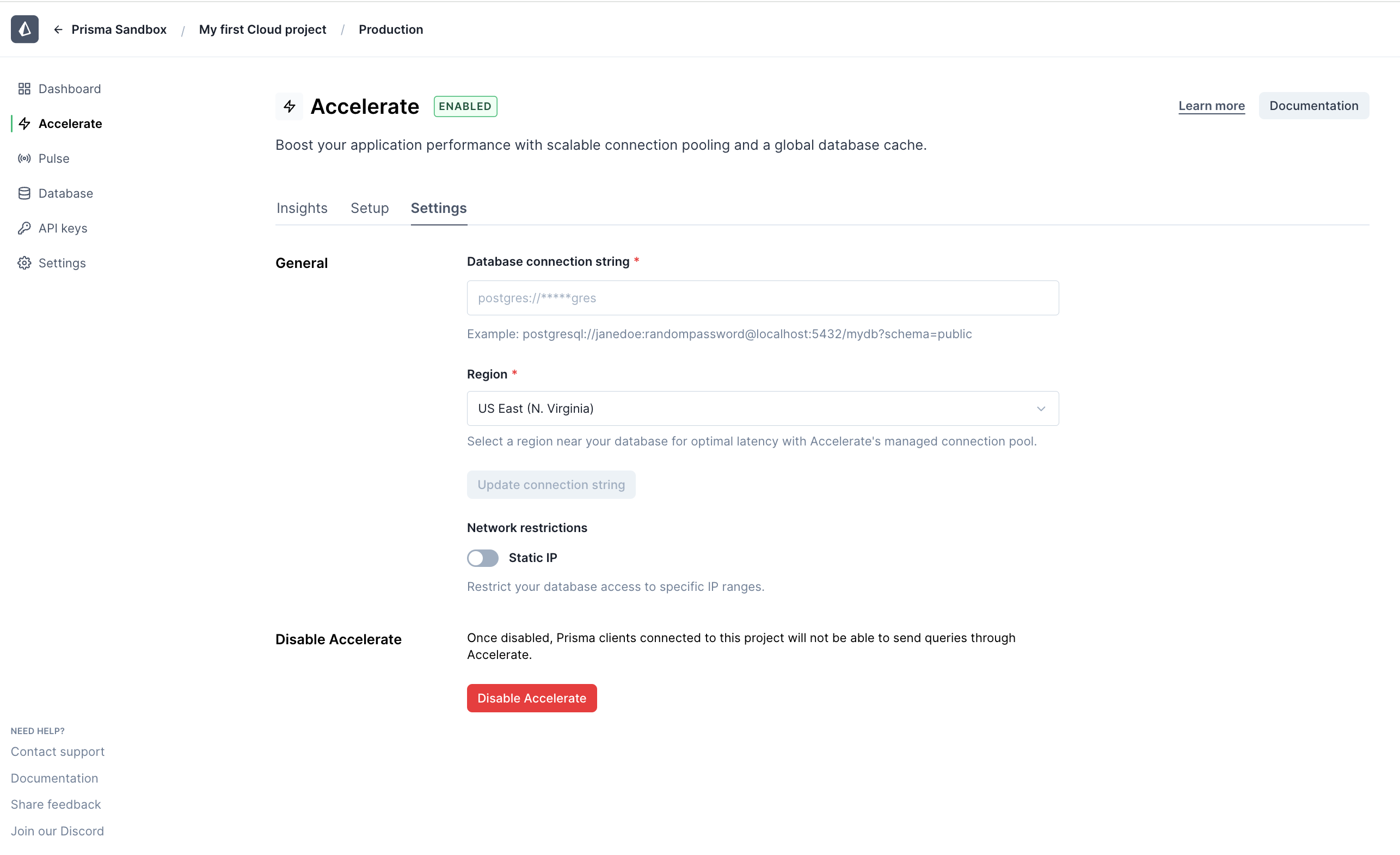1400x855 pixels.
Task: Toggle network restrictions for database access
Action: pyautogui.click(x=482, y=558)
